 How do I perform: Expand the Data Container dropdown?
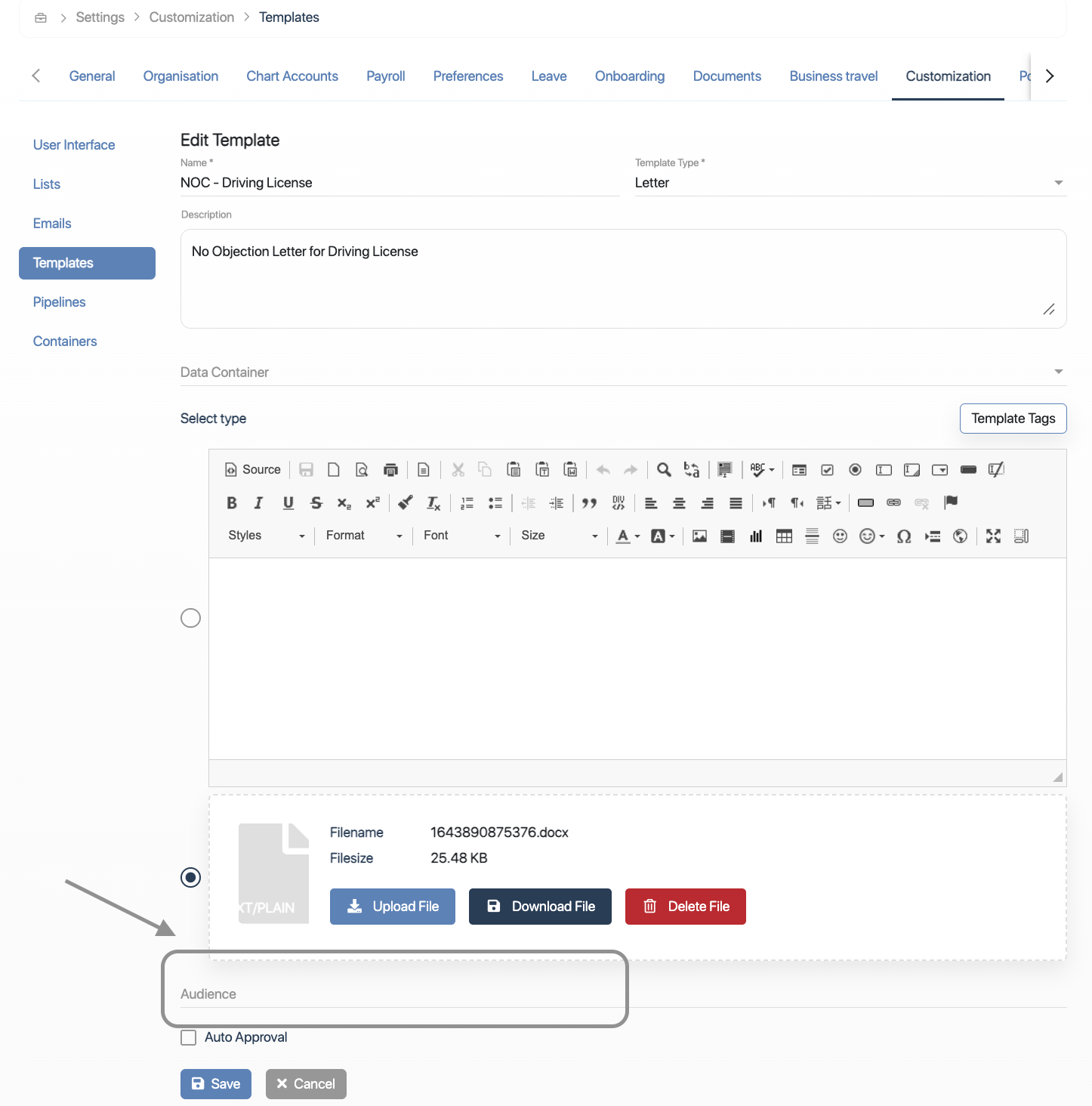[623, 372]
